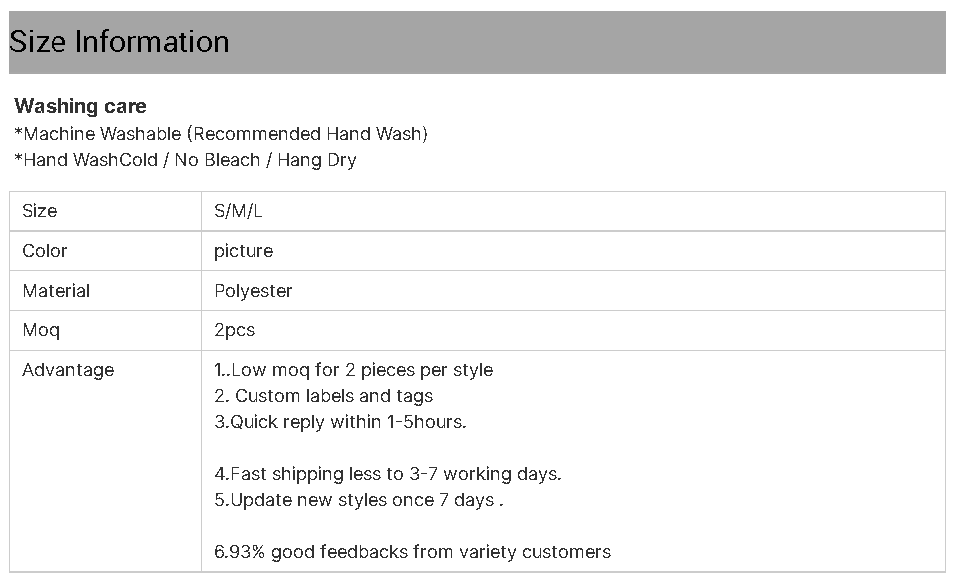
Task: Select the Material row label
Action: (56, 290)
